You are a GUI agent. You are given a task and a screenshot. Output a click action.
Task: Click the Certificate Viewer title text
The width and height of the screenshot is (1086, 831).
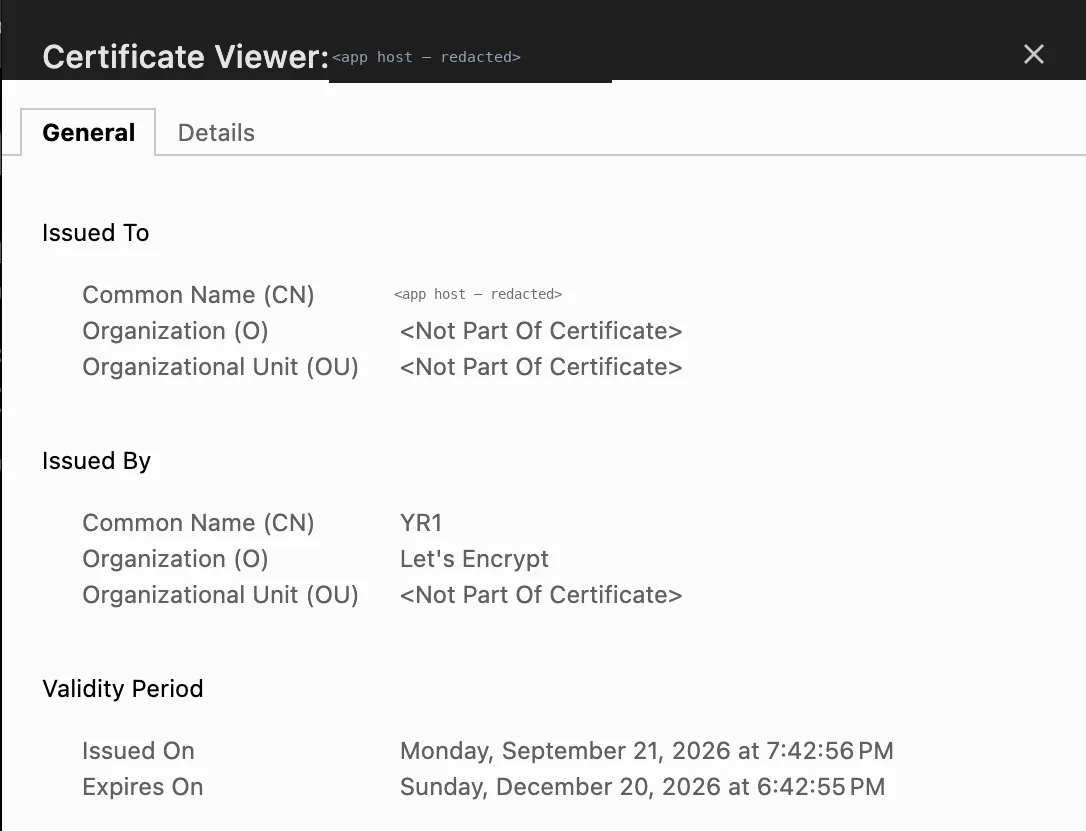coord(185,57)
